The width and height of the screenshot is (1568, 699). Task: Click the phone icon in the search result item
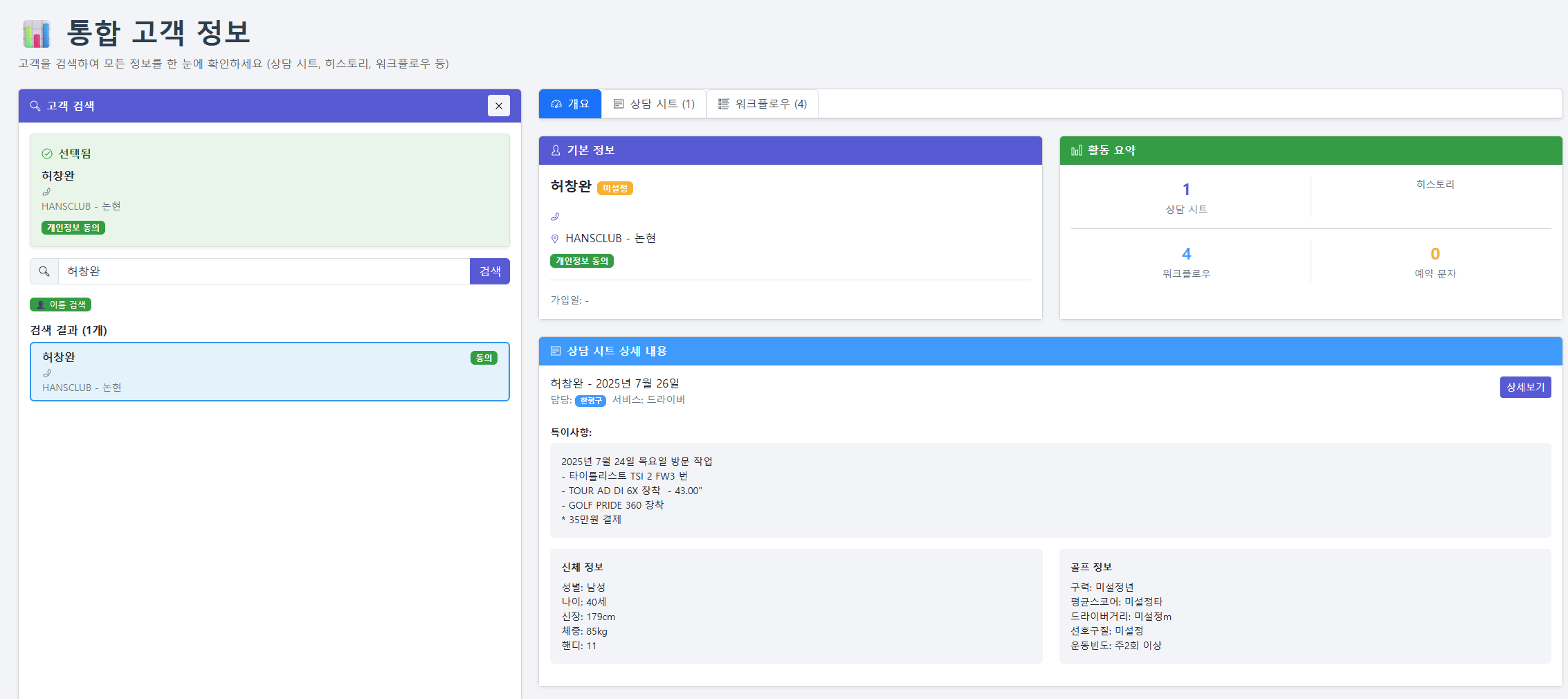47,373
